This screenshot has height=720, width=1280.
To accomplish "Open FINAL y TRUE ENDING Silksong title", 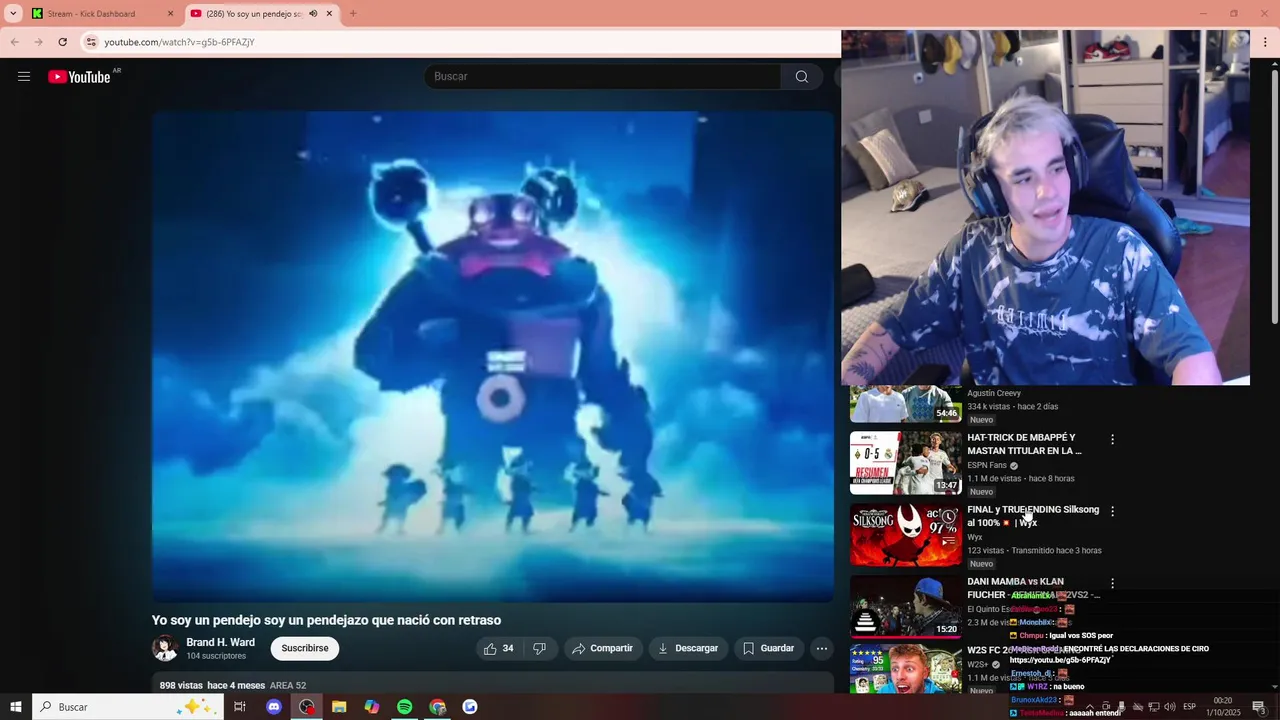I will tap(1033, 516).
